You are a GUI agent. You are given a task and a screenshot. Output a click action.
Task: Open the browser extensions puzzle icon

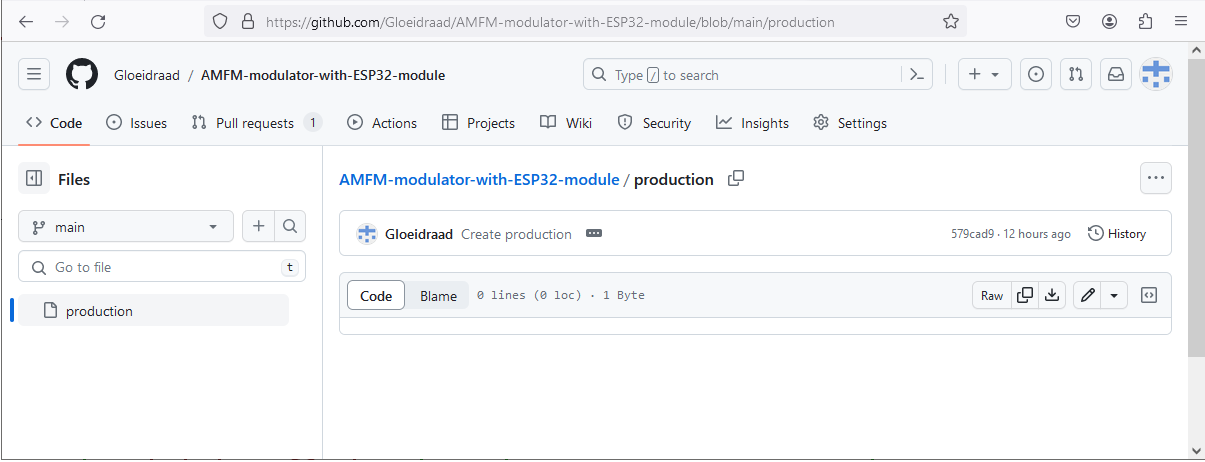click(x=1146, y=21)
